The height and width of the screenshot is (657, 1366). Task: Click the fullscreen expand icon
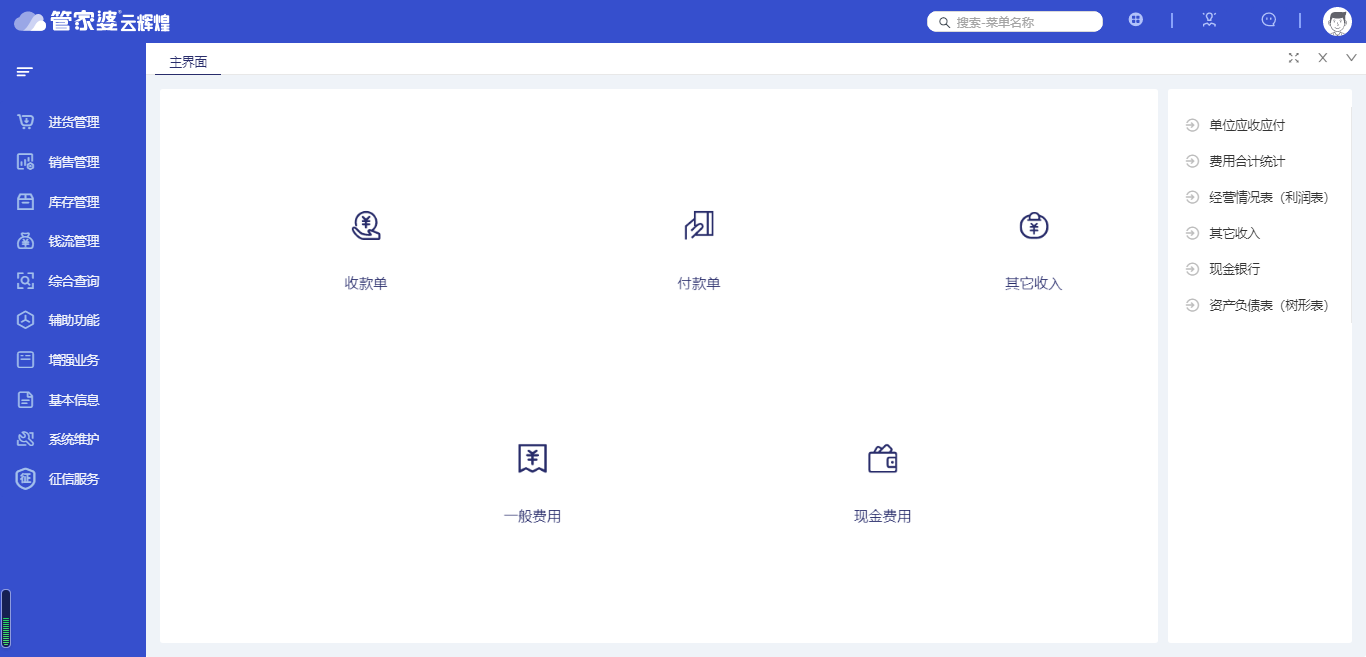[x=1294, y=58]
